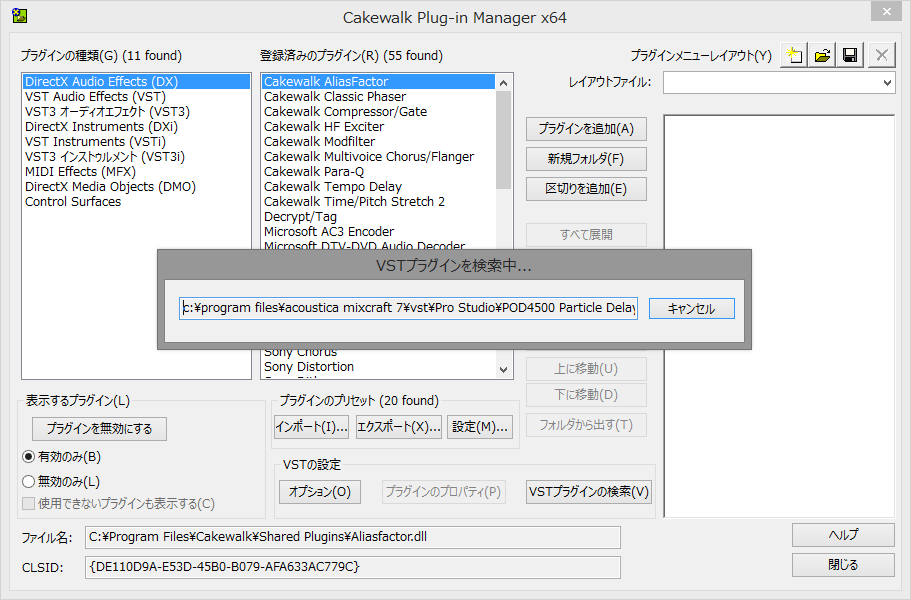The height and width of the screenshot is (600, 911).
Task: Open a plug-in layout file icon
Action: pyautogui.click(x=822, y=56)
